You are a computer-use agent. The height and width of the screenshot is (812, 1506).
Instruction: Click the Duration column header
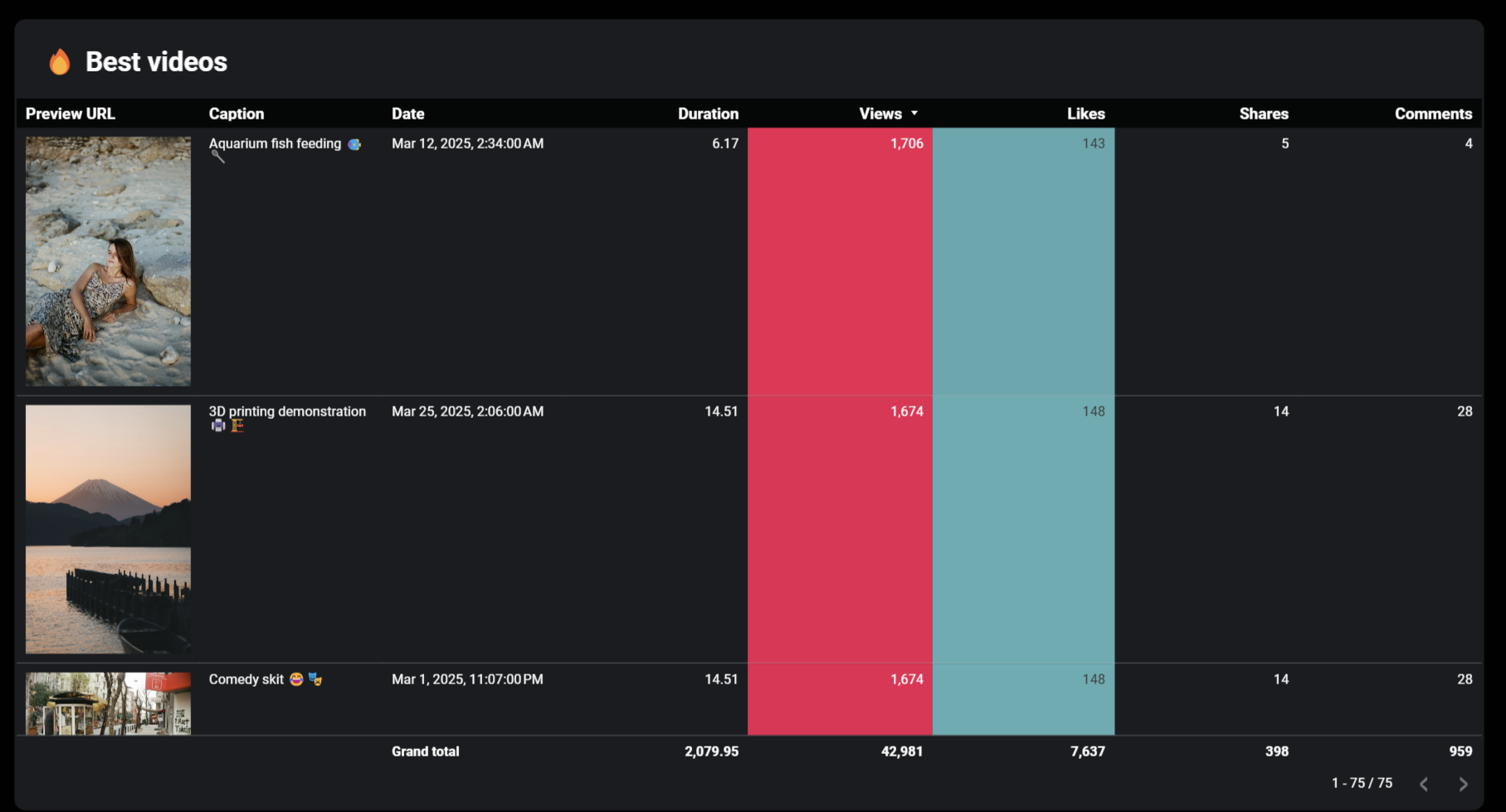pos(708,114)
